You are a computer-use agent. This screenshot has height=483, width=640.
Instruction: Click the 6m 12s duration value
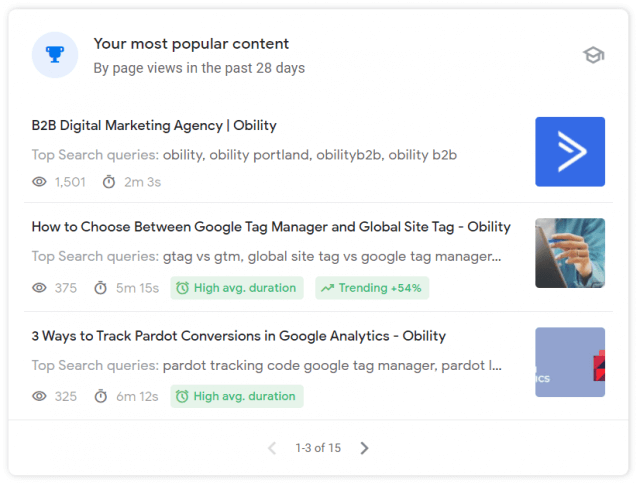click(137, 396)
